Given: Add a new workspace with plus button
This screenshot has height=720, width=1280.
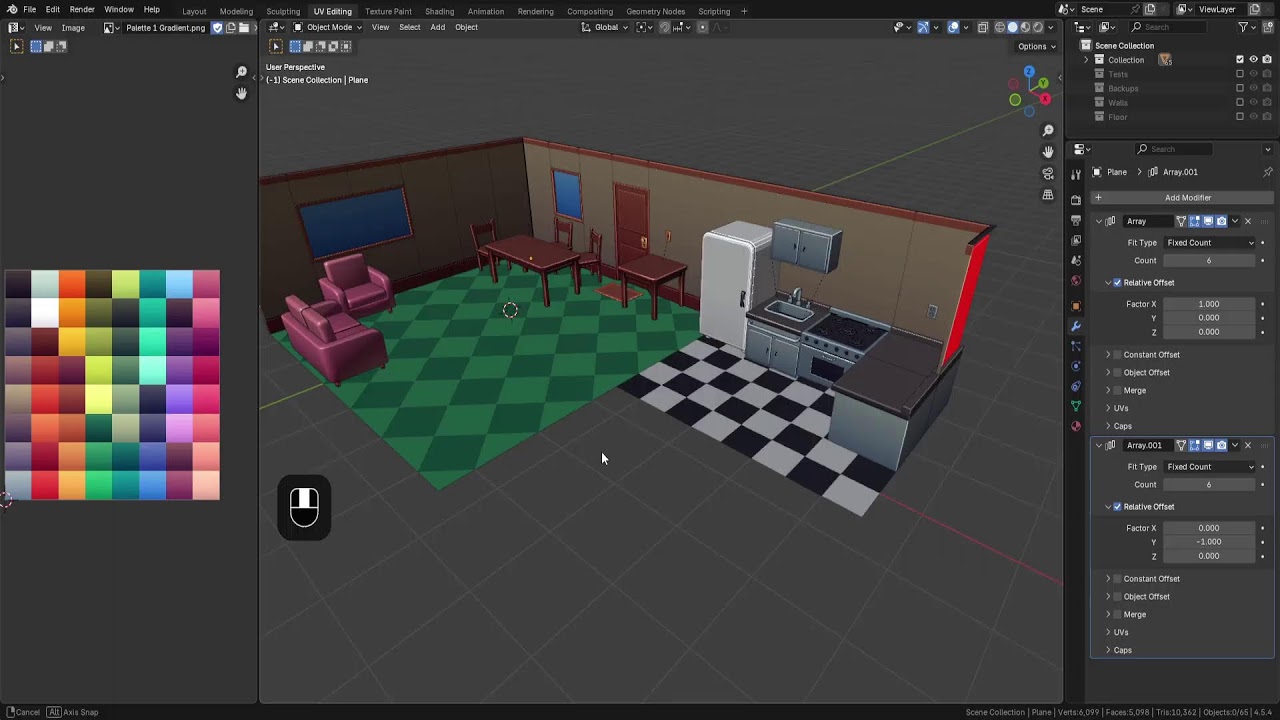Looking at the screenshot, I should tap(744, 11).
